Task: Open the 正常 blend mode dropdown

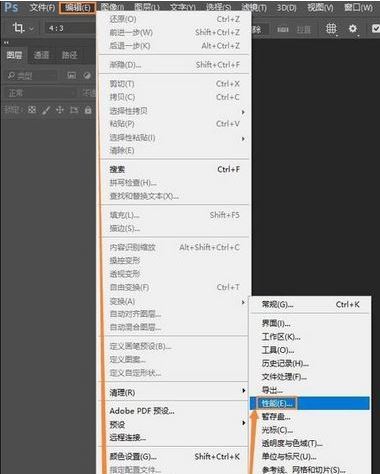Action: tap(40, 93)
